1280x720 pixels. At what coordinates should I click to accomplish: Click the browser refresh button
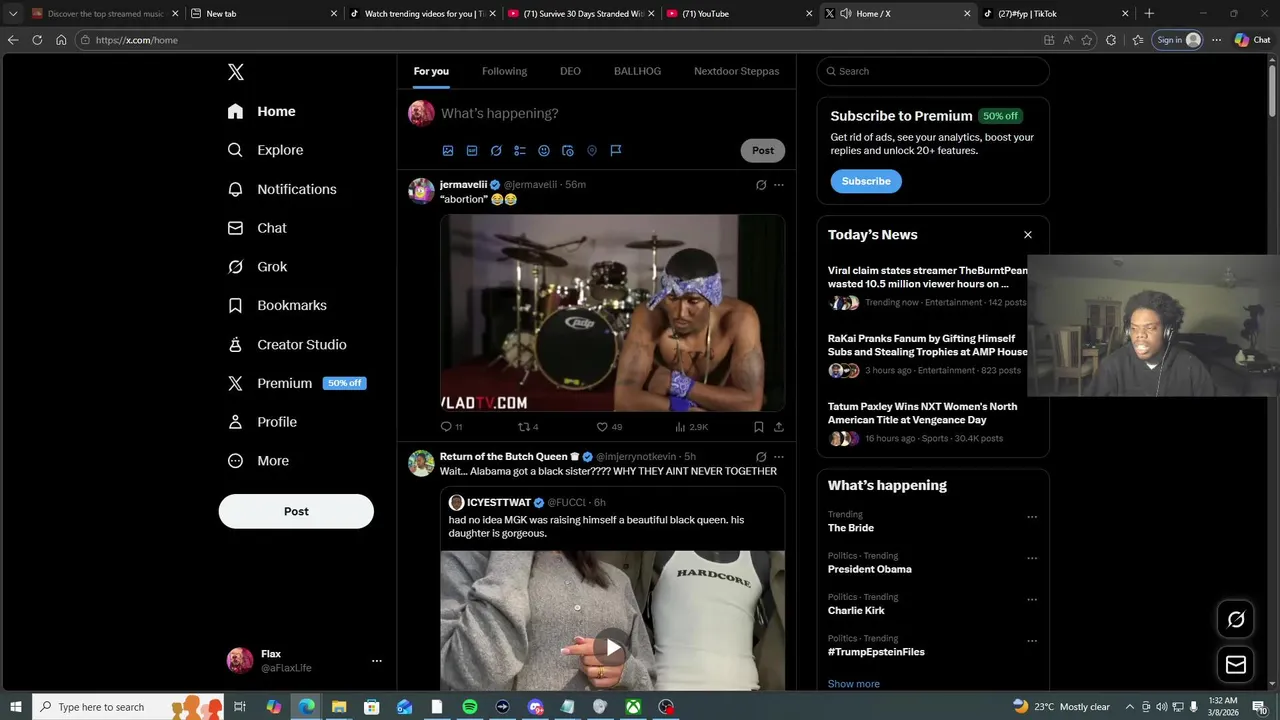pyautogui.click(x=37, y=40)
